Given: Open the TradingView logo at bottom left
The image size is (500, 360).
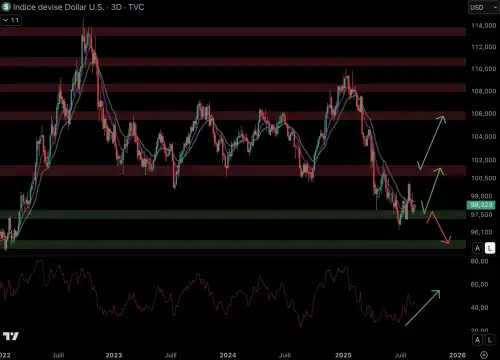Looking at the screenshot, I should (x=11, y=336).
